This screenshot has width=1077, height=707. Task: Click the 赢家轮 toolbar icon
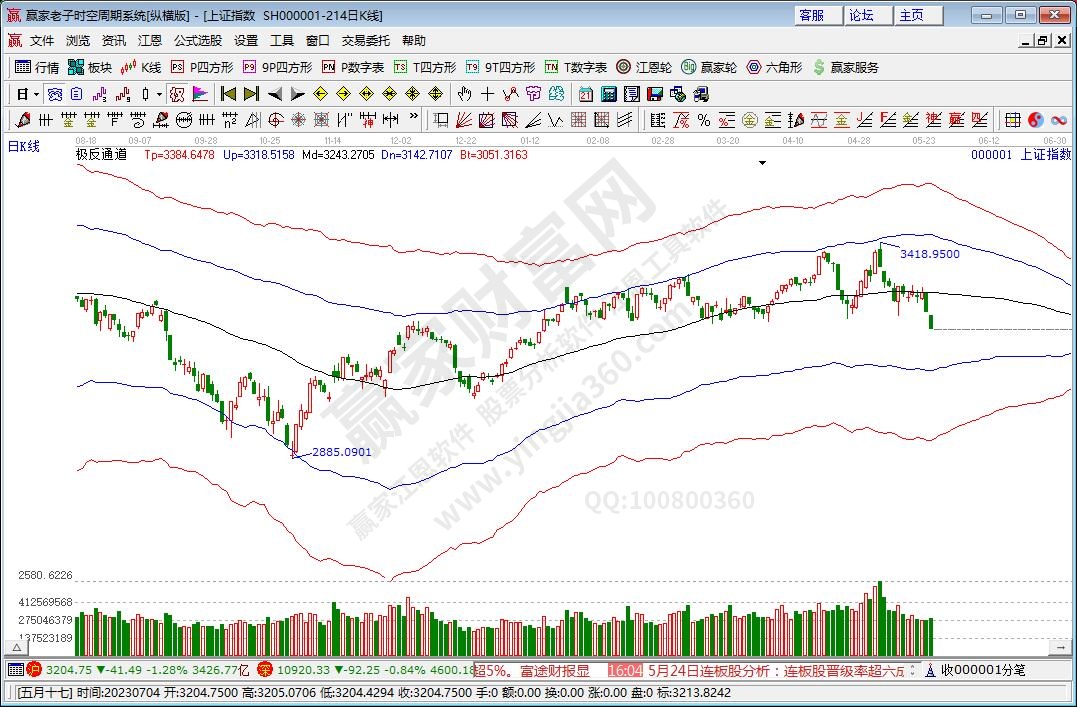pyautogui.click(x=708, y=67)
